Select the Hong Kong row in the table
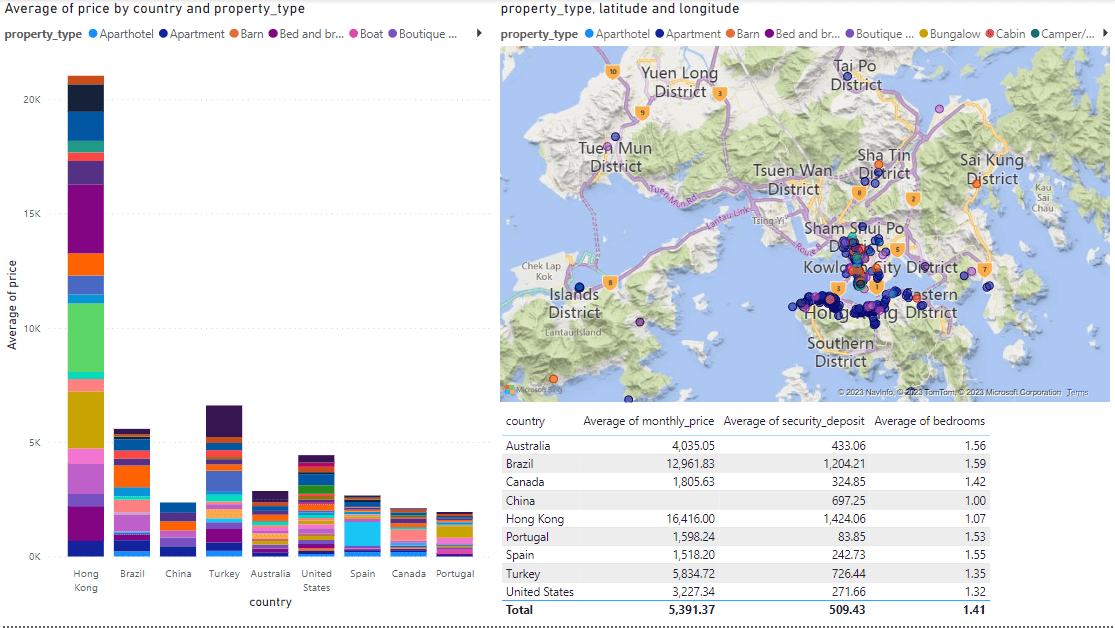The image size is (1115, 628). click(x=535, y=519)
